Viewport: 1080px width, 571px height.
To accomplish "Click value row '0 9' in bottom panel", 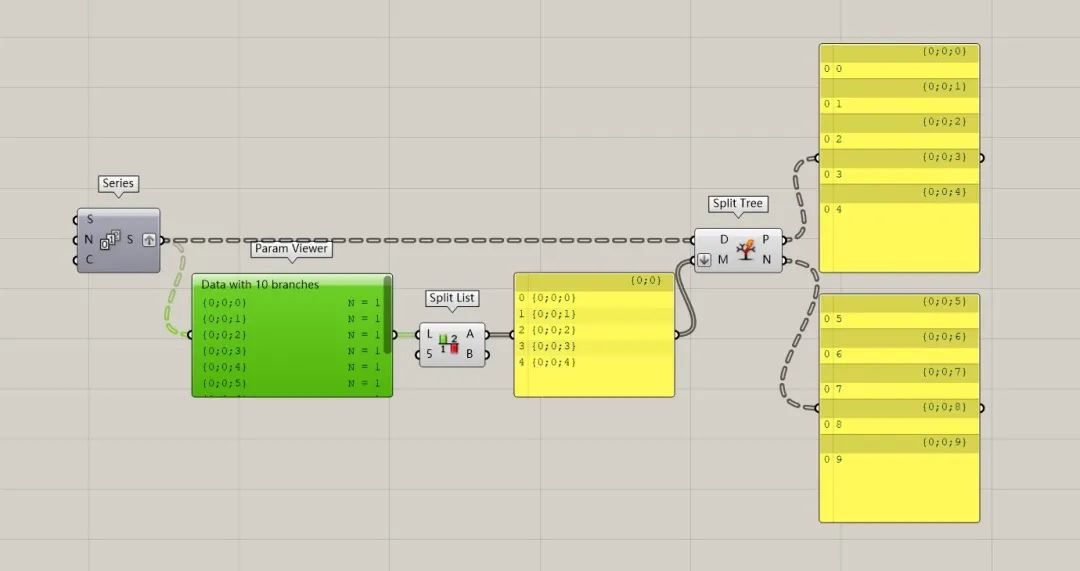I will (899, 460).
